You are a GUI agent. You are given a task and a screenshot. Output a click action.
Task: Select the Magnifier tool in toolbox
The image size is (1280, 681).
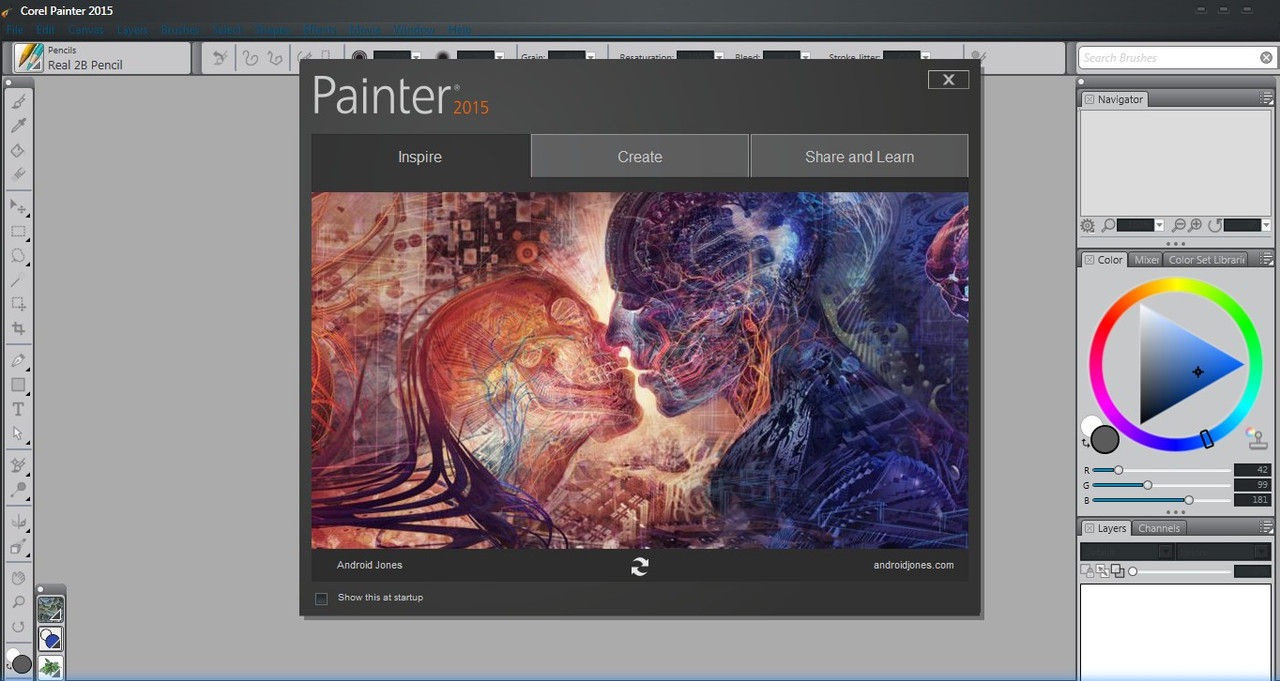pyautogui.click(x=18, y=602)
